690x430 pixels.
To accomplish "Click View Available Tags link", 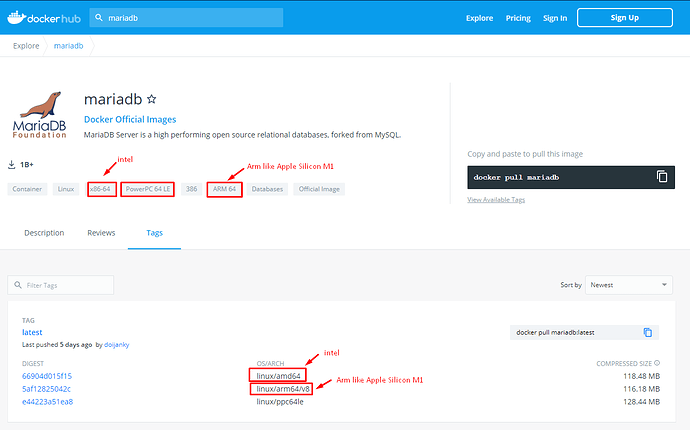I will (x=496, y=199).
